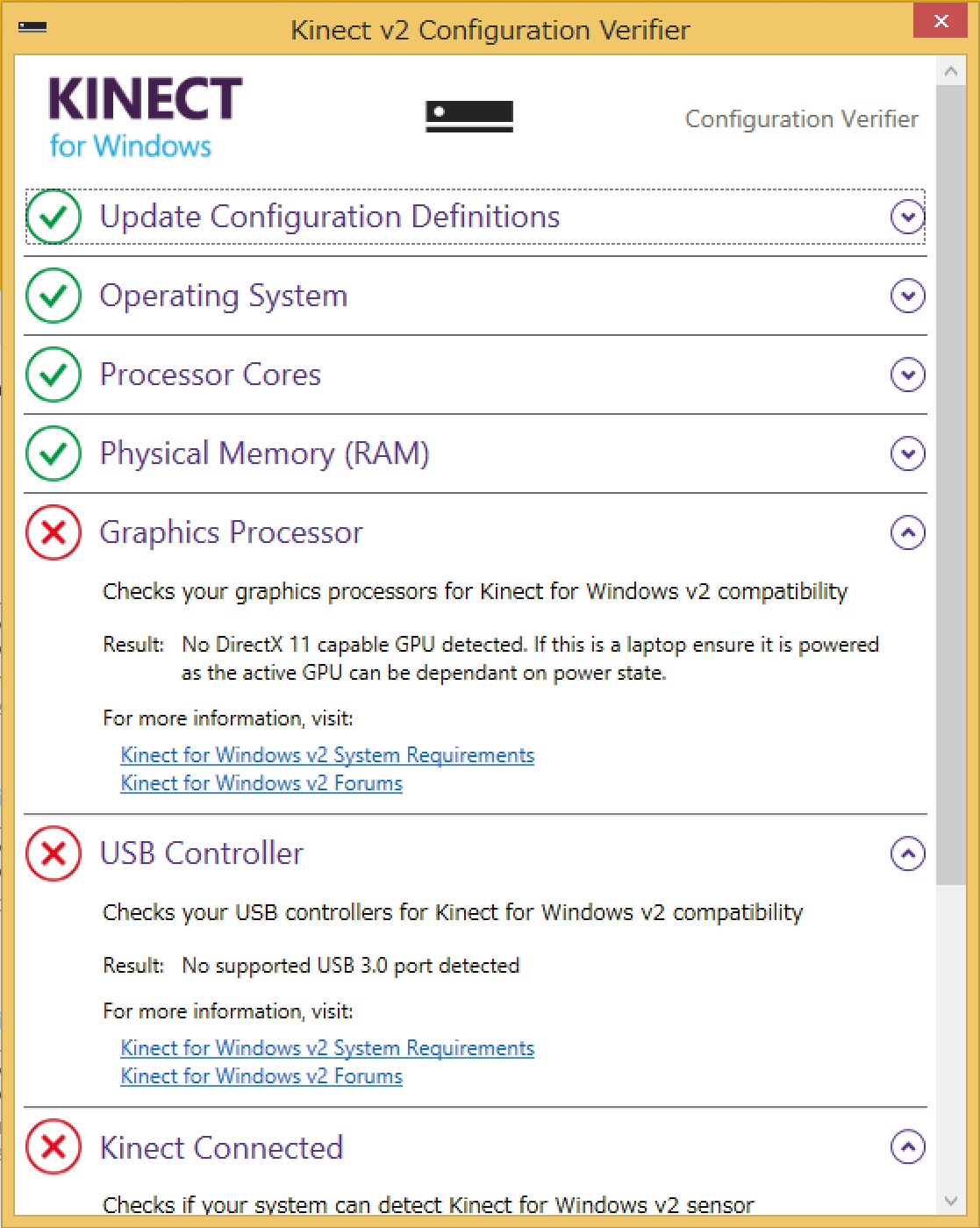Click the green check icon beside Operating System

54,296
